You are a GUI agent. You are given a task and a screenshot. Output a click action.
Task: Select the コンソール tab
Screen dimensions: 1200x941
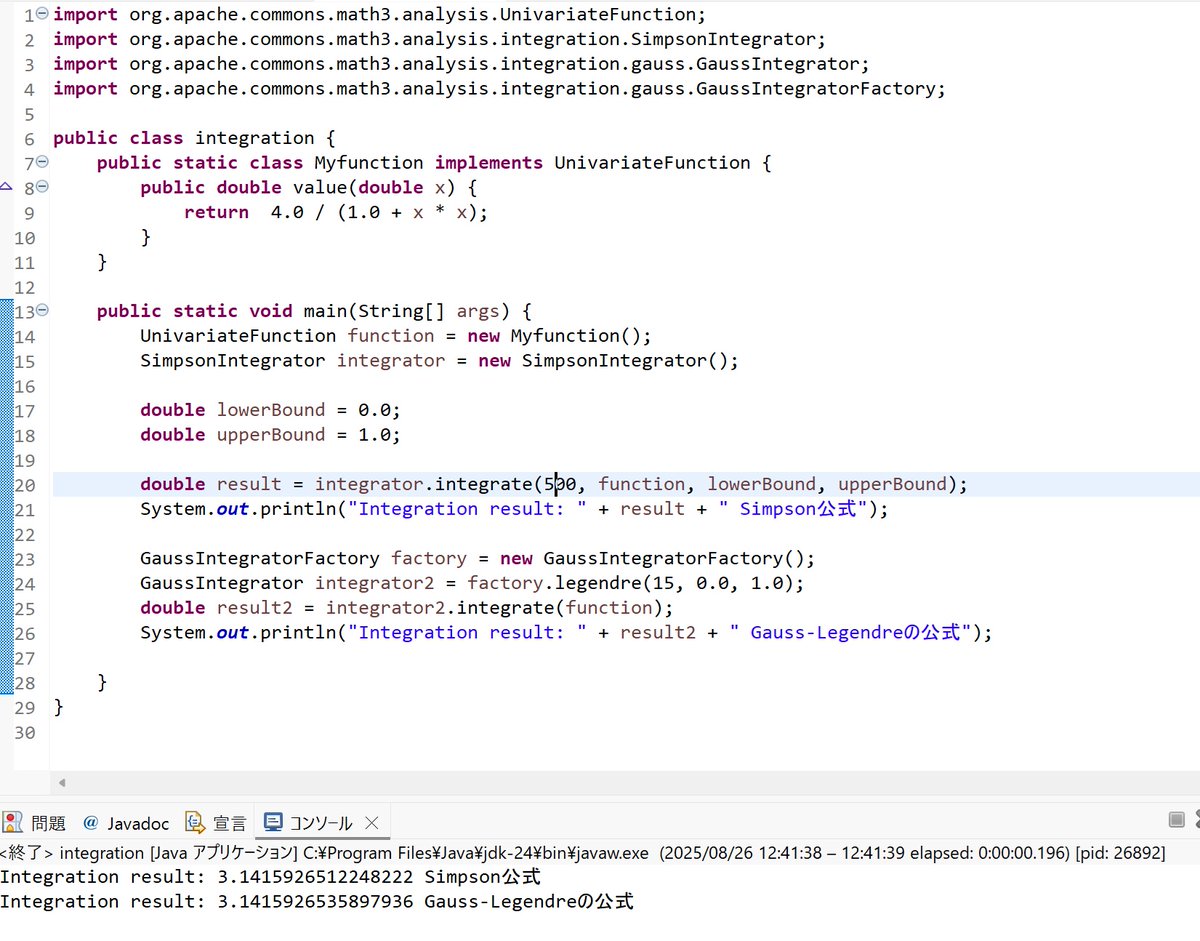(308, 823)
